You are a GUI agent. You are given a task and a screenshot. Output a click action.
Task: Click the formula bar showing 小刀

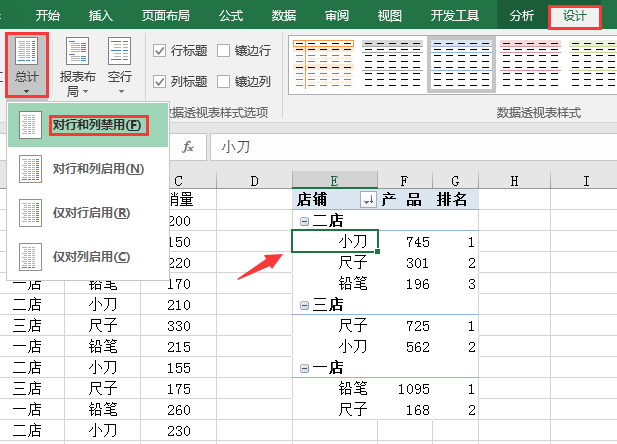tap(413, 147)
